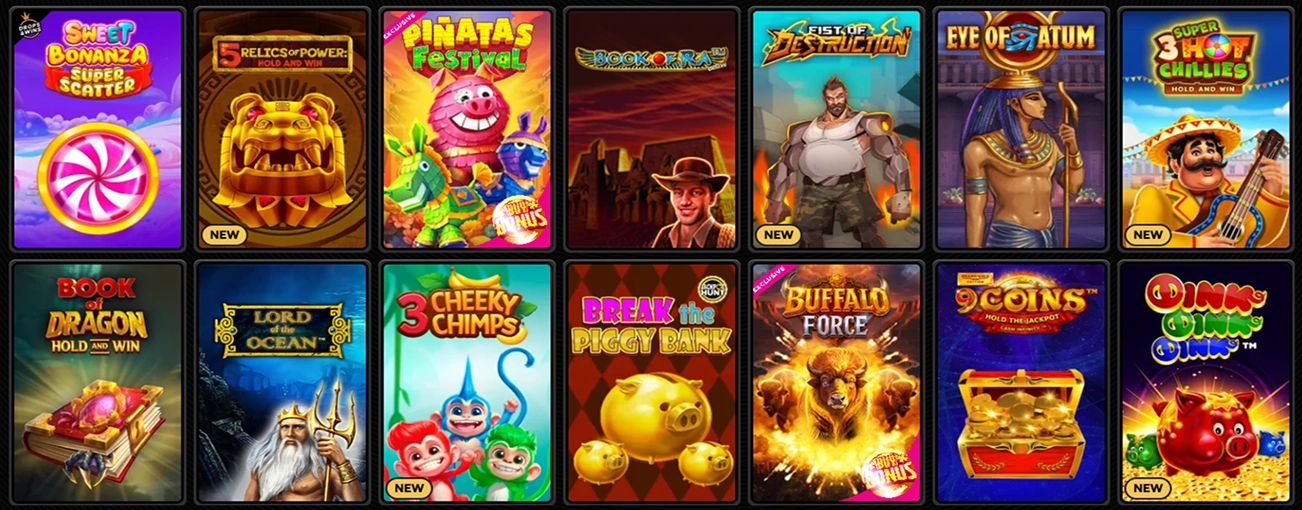Play the Oink Oink Oink game
Viewport: 1302px width, 510px height.
click(1205, 382)
